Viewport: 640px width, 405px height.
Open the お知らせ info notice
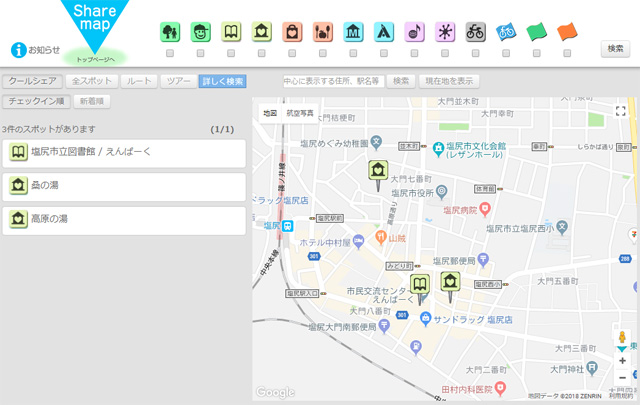[36, 49]
